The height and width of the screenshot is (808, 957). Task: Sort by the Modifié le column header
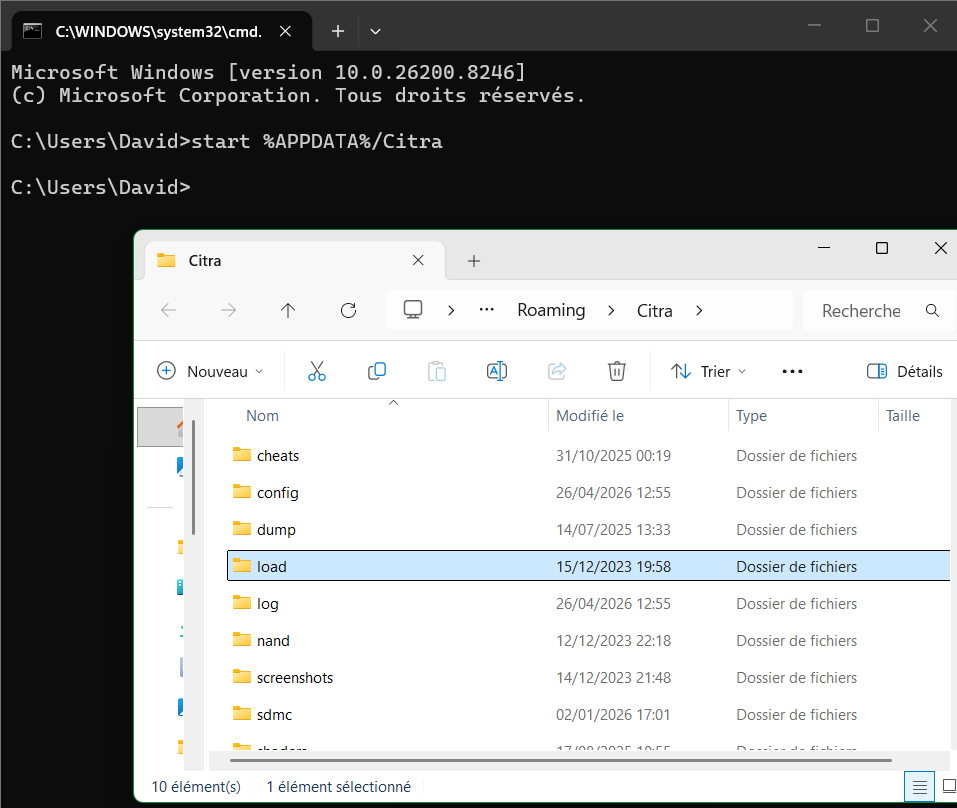click(590, 416)
